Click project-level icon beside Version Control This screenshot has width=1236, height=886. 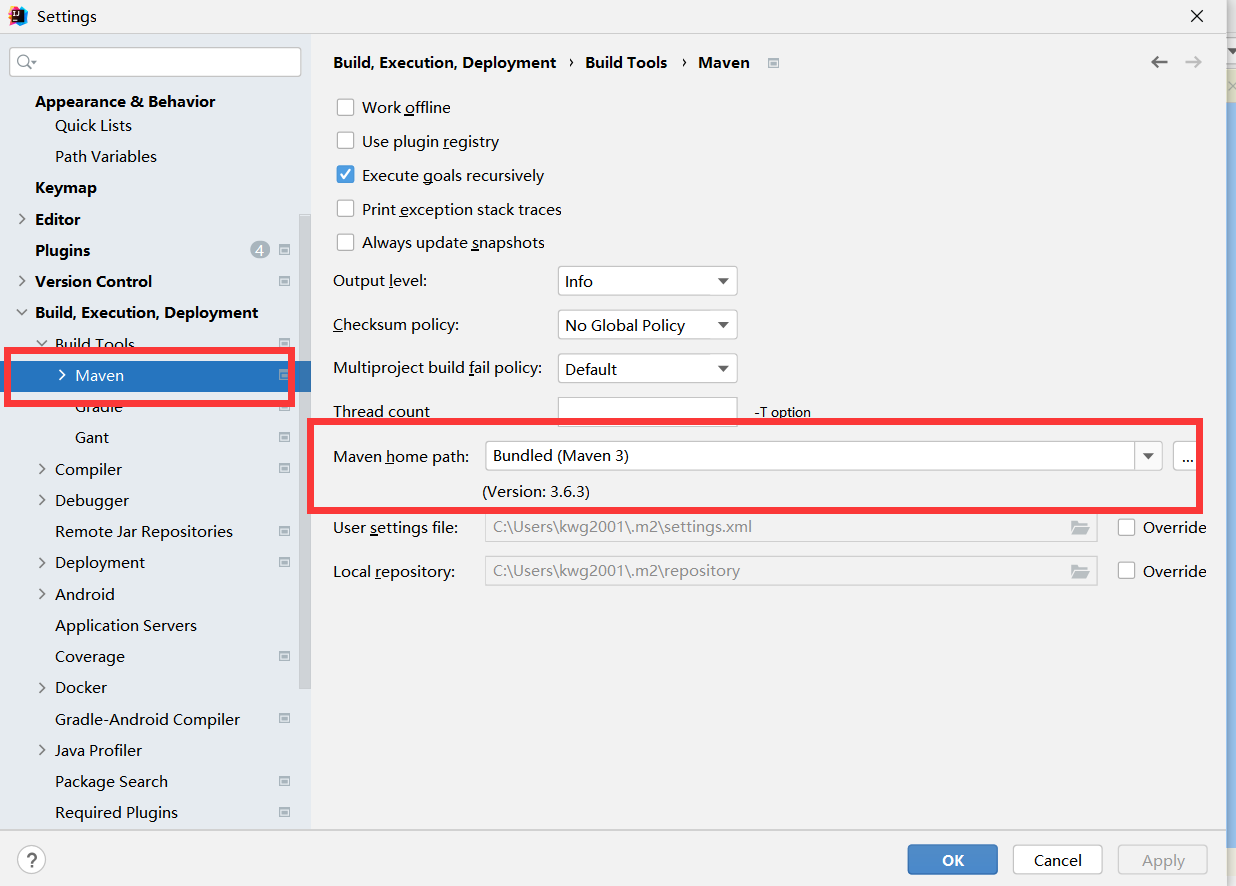click(285, 281)
